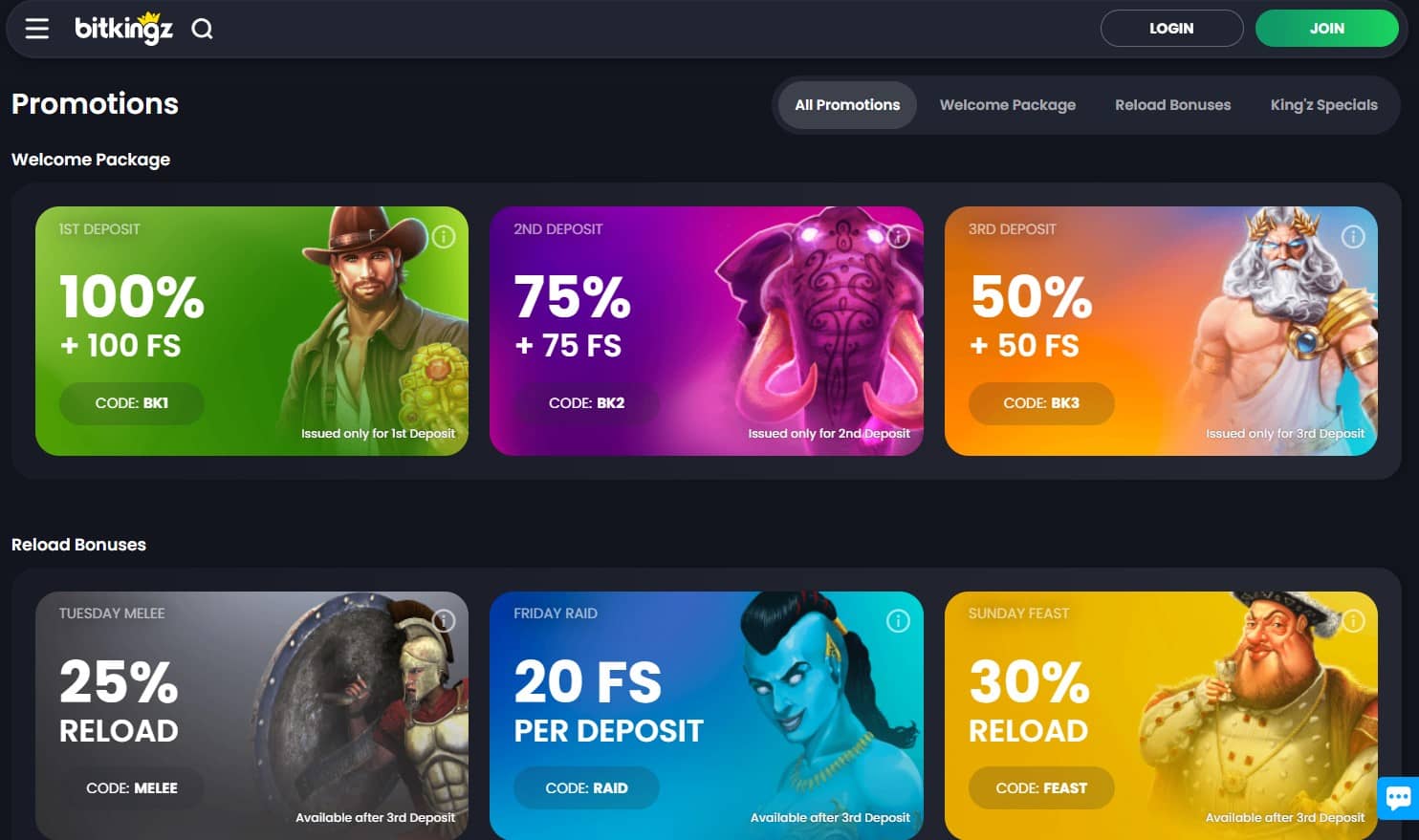Click the green JOIN button

click(1327, 29)
